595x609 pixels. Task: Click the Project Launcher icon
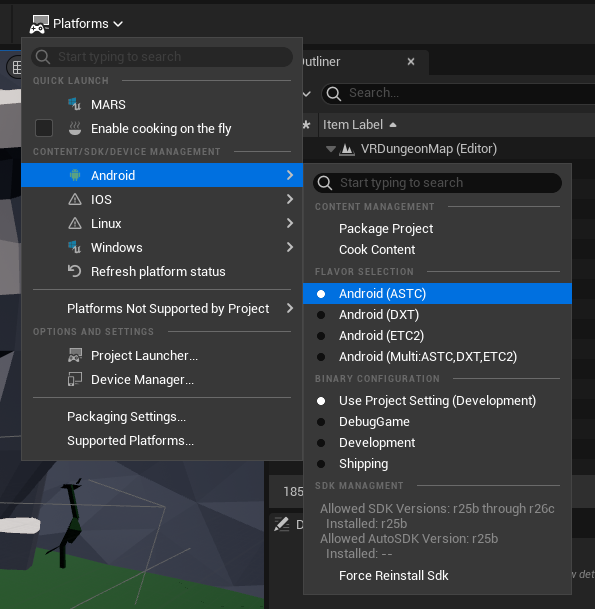click(75, 355)
